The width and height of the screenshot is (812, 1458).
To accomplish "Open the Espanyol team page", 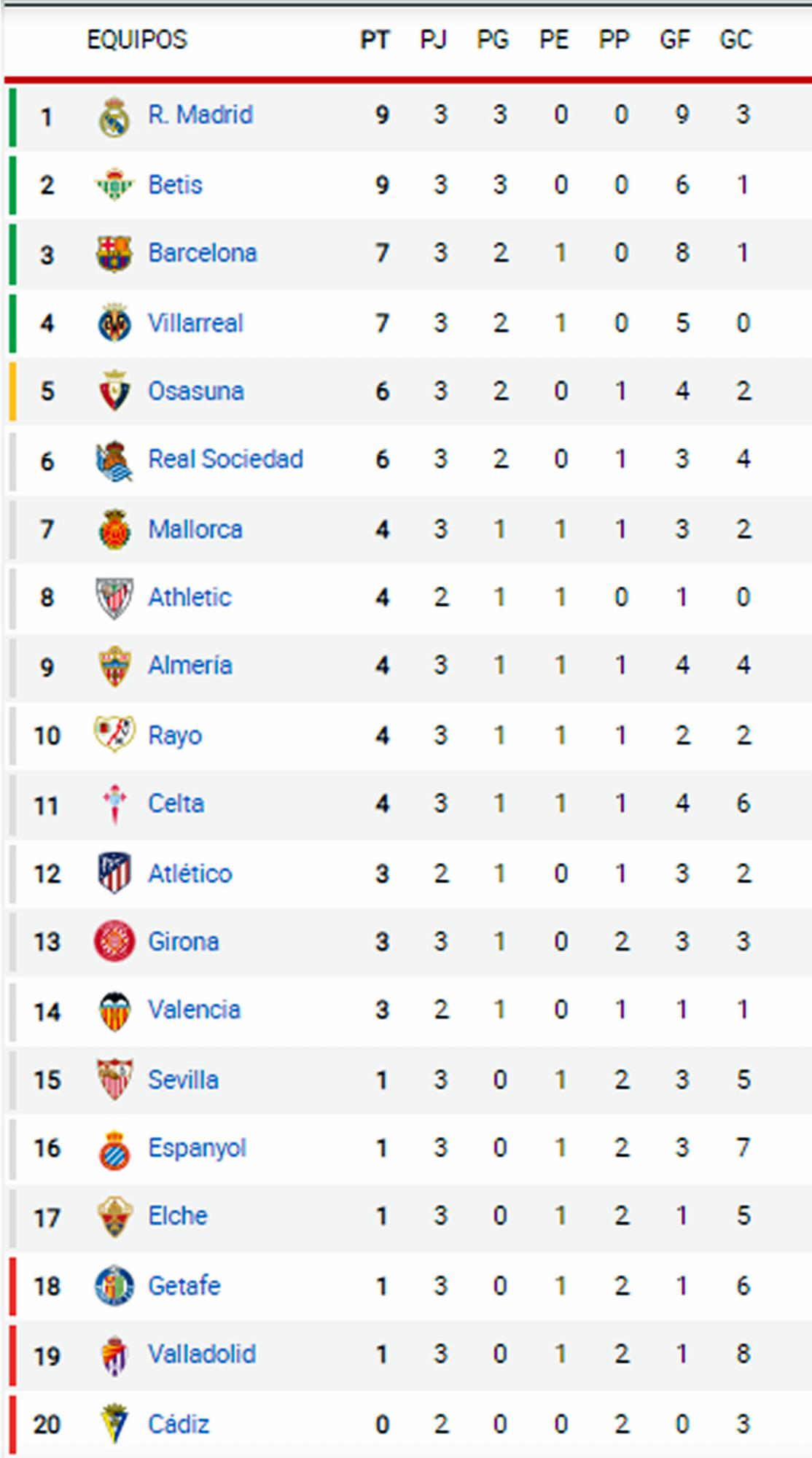I will click(x=197, y=1148).
